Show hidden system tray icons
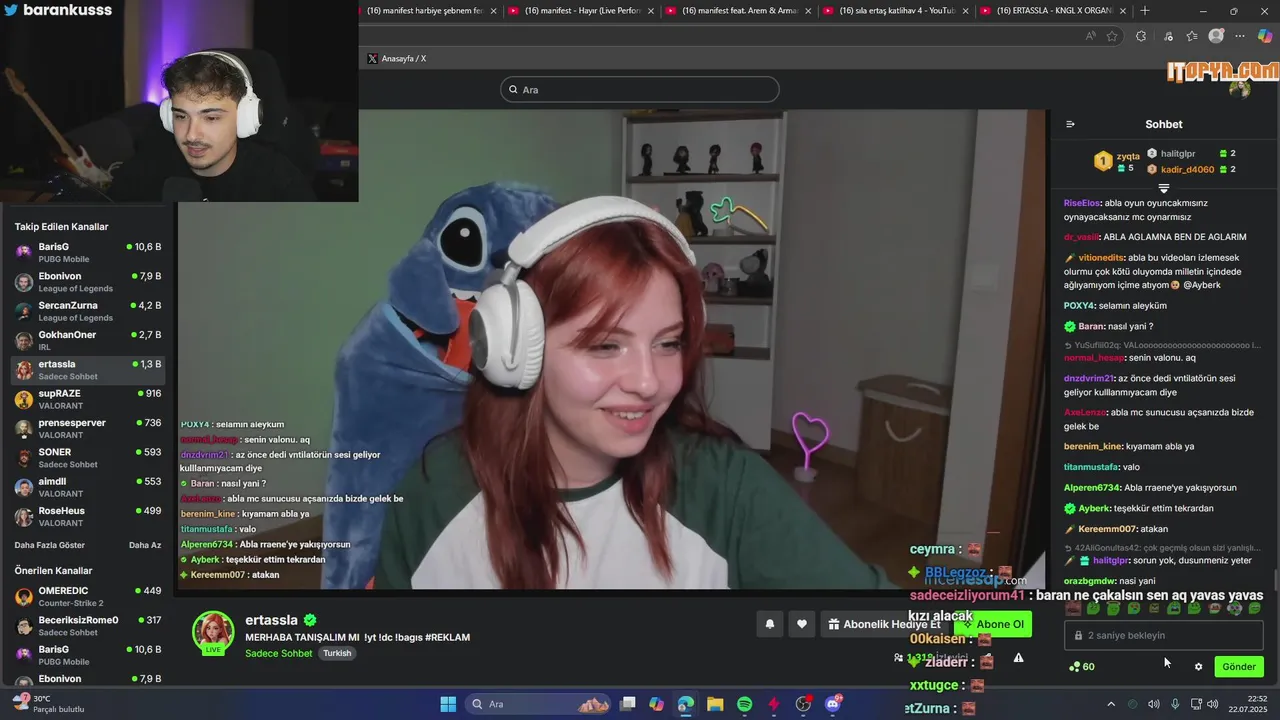 point(1110,704)
